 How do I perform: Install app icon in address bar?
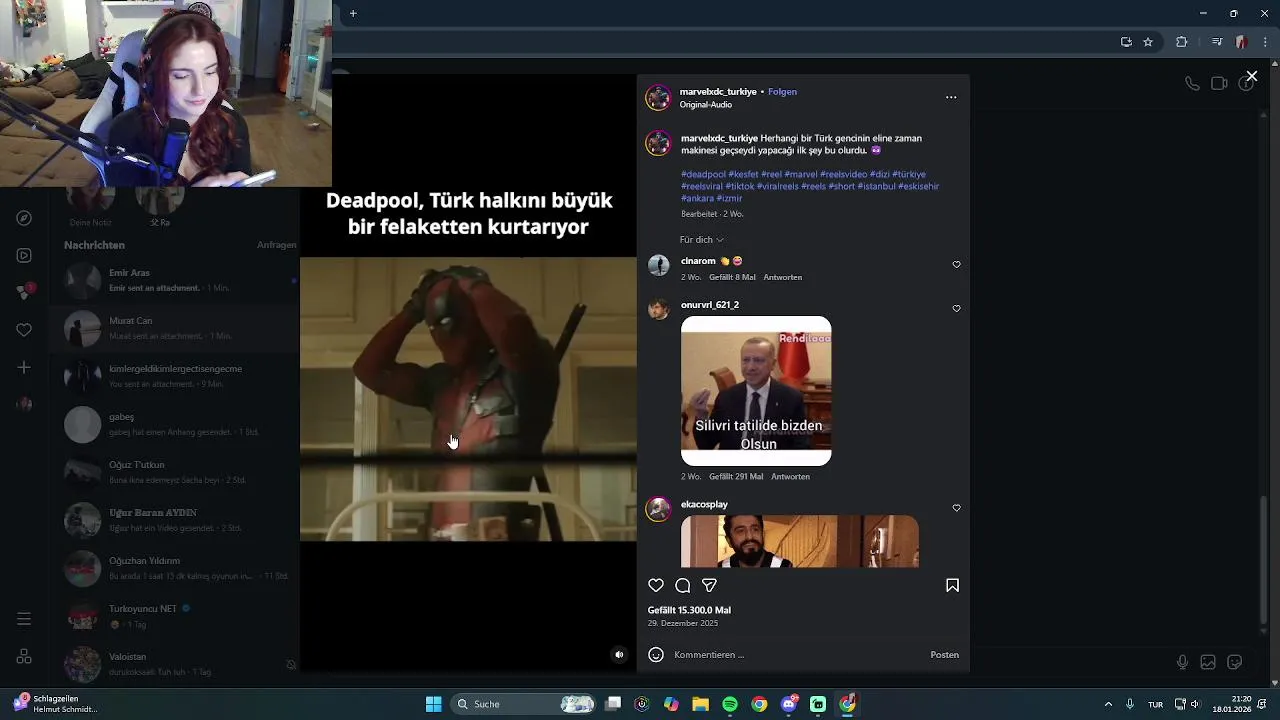(x=1126, y=42)
